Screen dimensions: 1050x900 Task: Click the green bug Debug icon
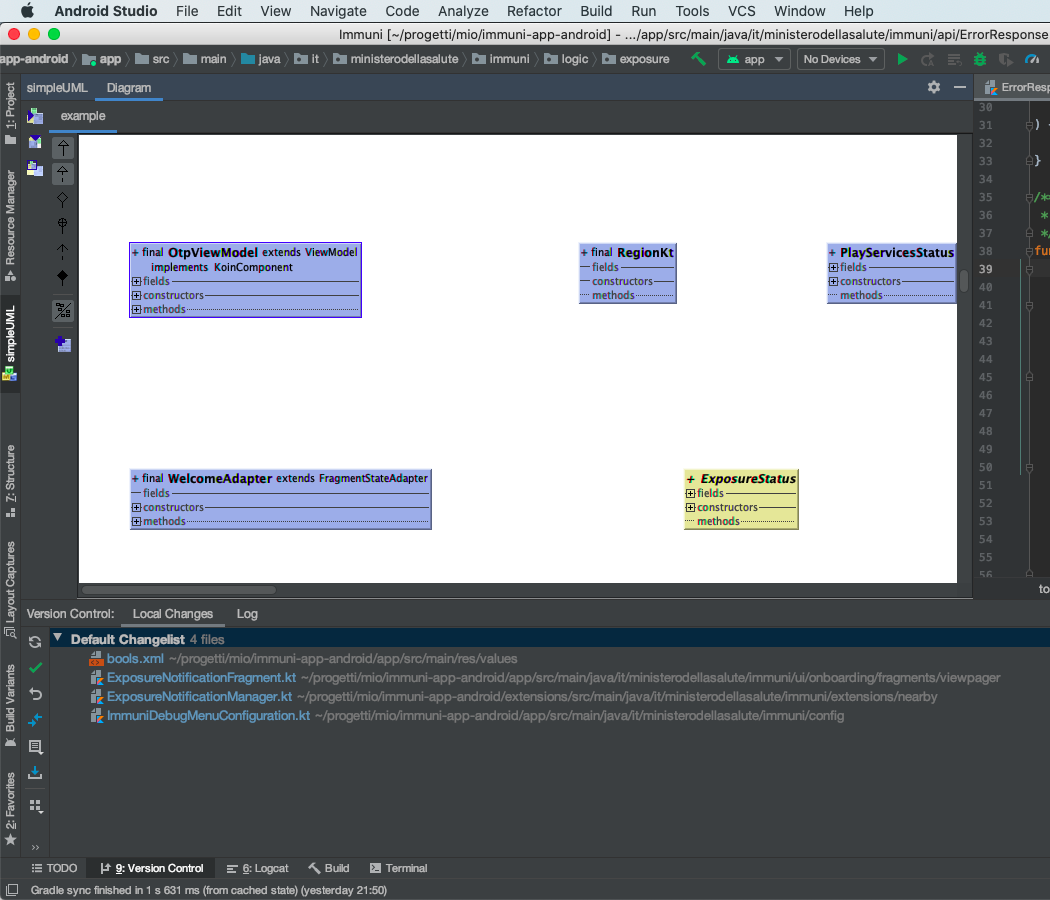pos(980,59)
